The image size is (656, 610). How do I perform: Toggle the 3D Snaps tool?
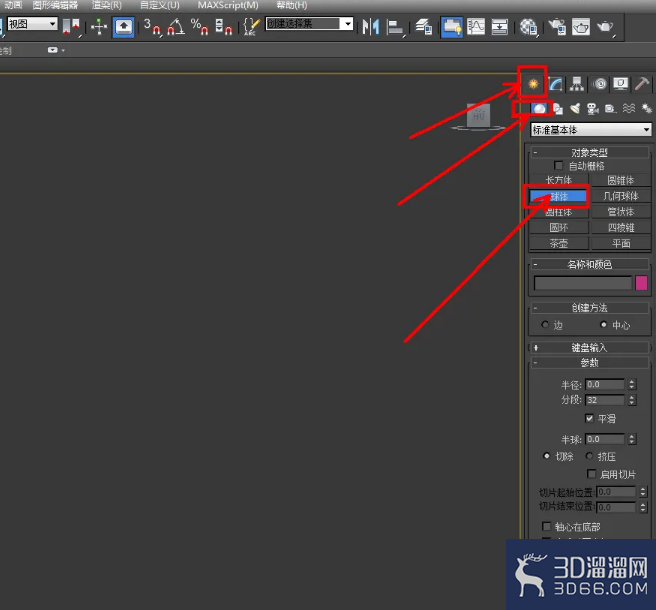(x=152, y=27)
